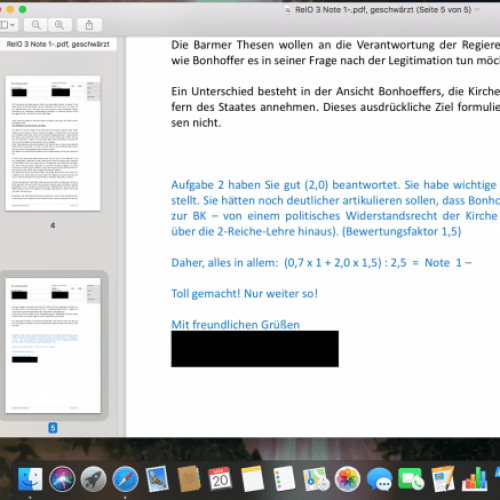500x500 pixels.
Task: Open Contacts book icon in dock
Action: pyautogui.click(x=189, y=479)
